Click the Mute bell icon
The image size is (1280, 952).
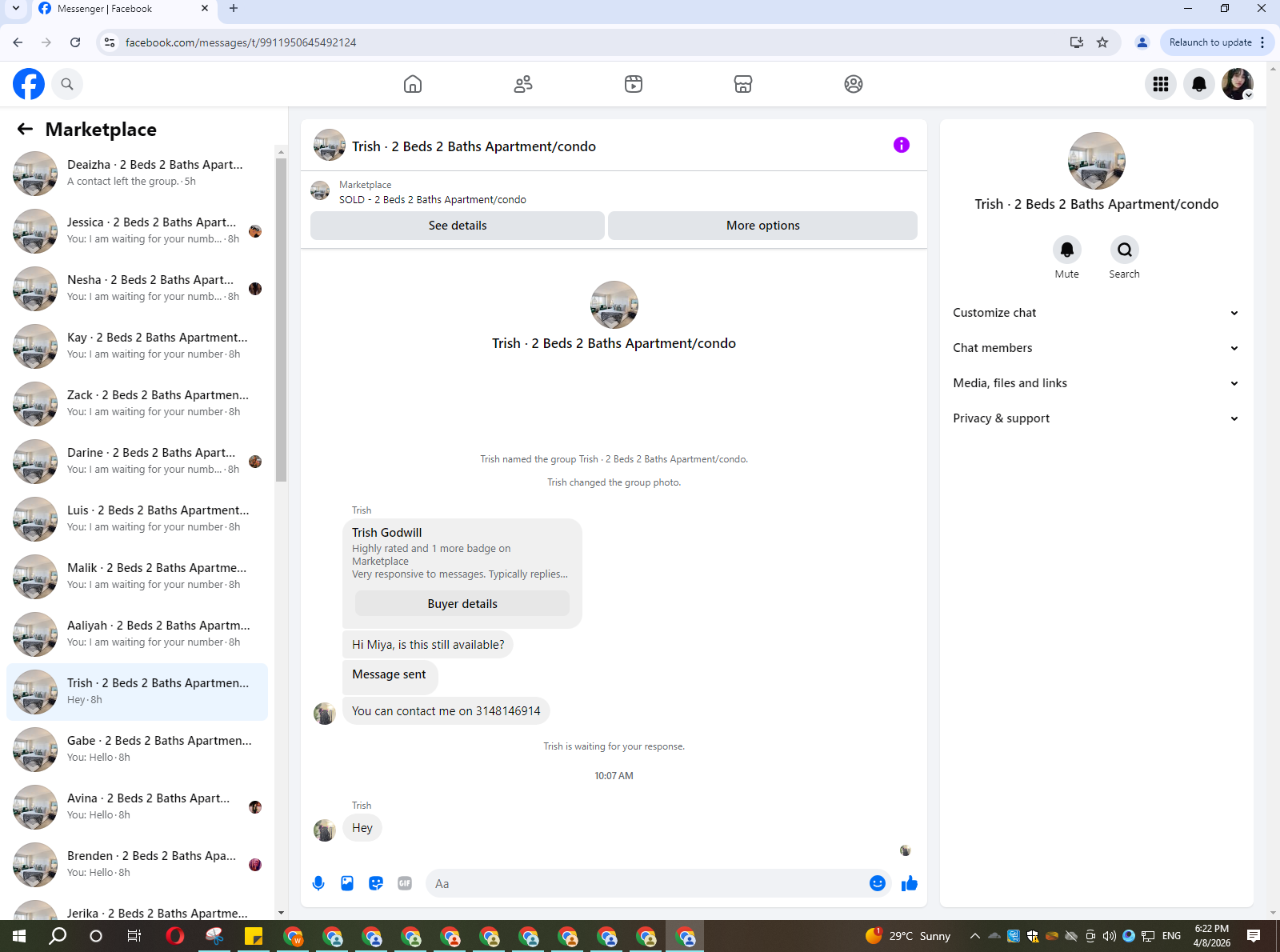pyautogui.click(x=1067, y=250)
